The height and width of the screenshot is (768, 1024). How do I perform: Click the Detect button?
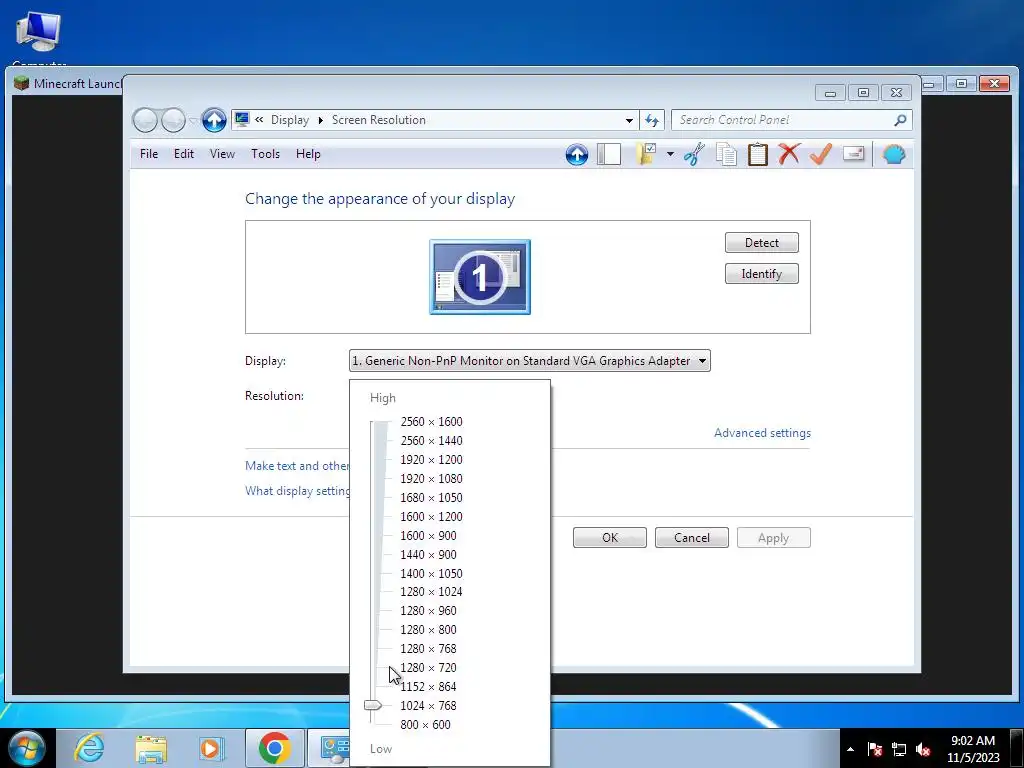click(761, 242)
